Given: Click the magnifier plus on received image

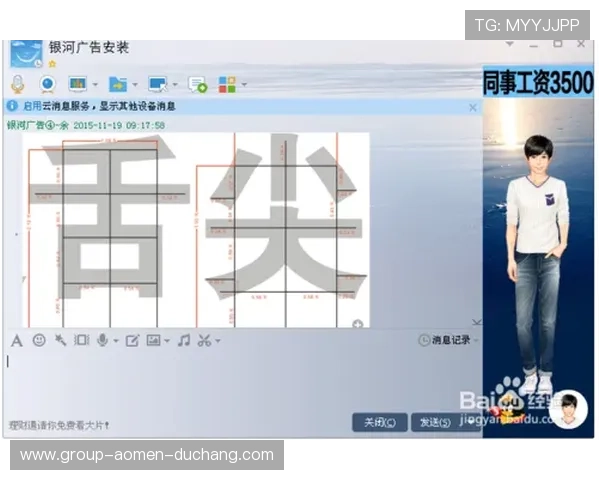Looking at the screenshot, I should 357,324.
